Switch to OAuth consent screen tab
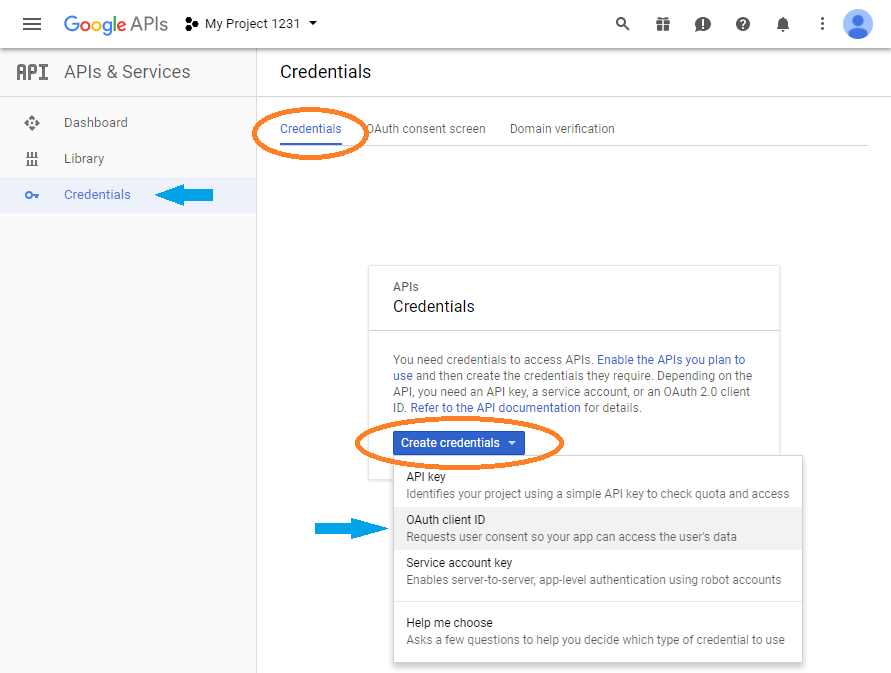This screenshot has height=673, width=891. [426, 129]
